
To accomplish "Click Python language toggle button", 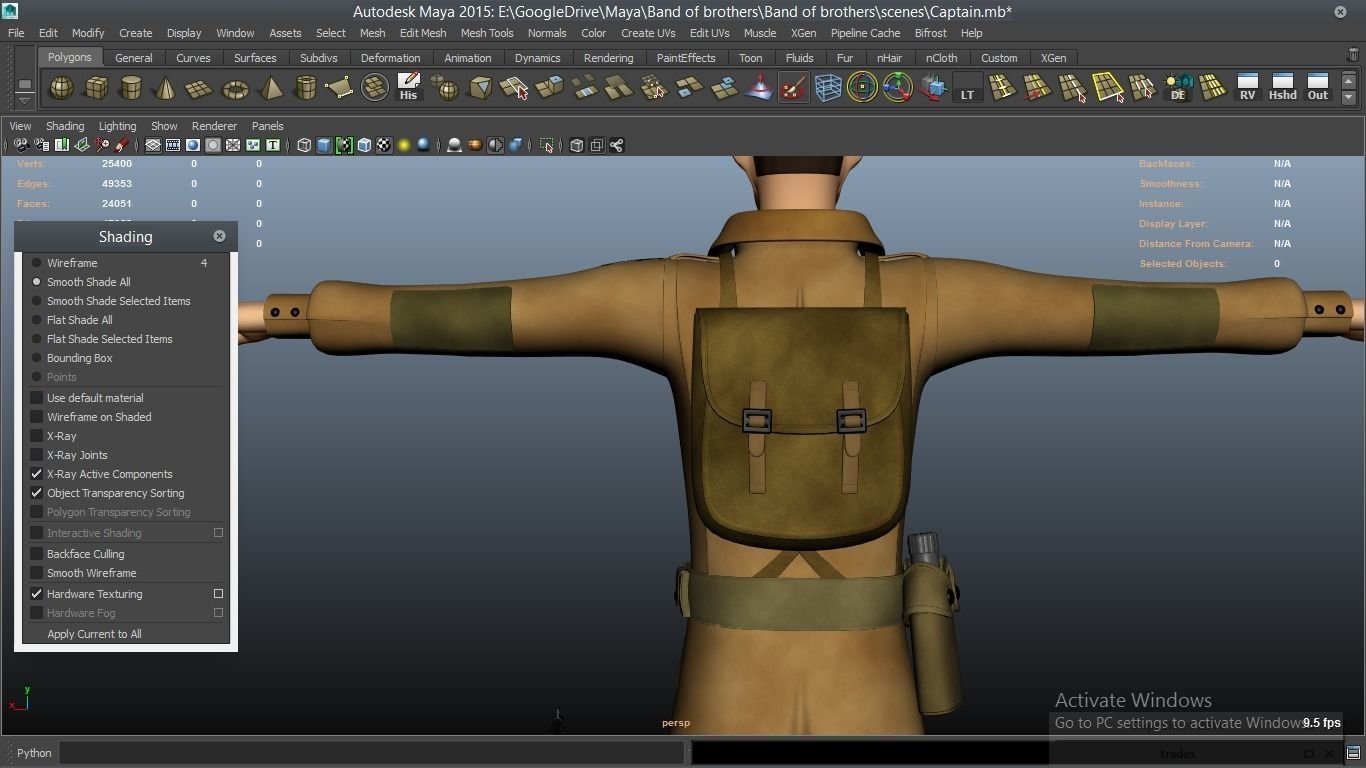I will coord(34,753).
